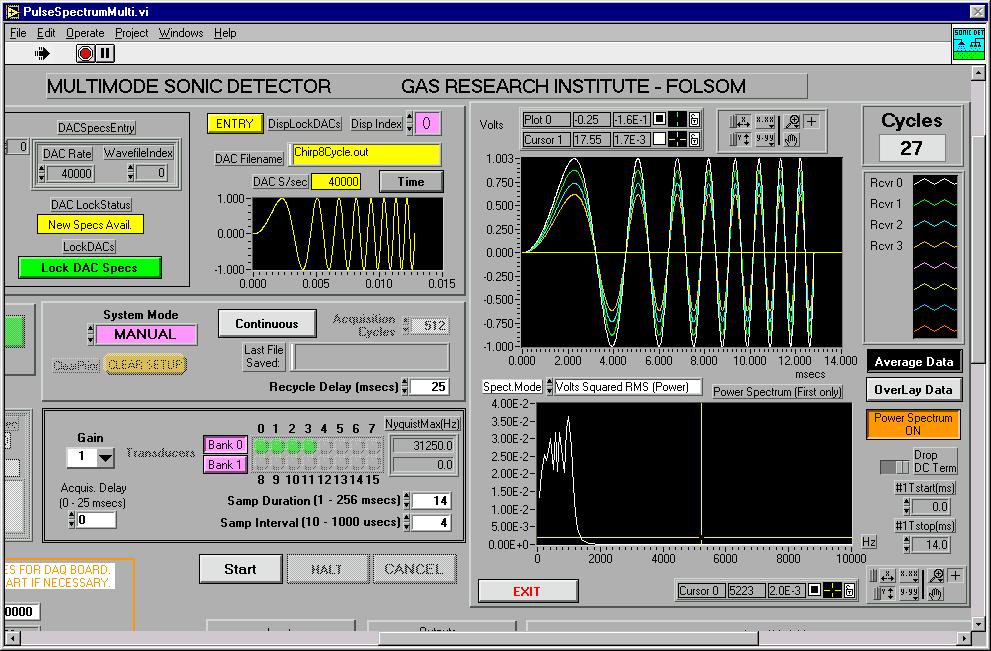Click the Continuous button

coord(267,324)
